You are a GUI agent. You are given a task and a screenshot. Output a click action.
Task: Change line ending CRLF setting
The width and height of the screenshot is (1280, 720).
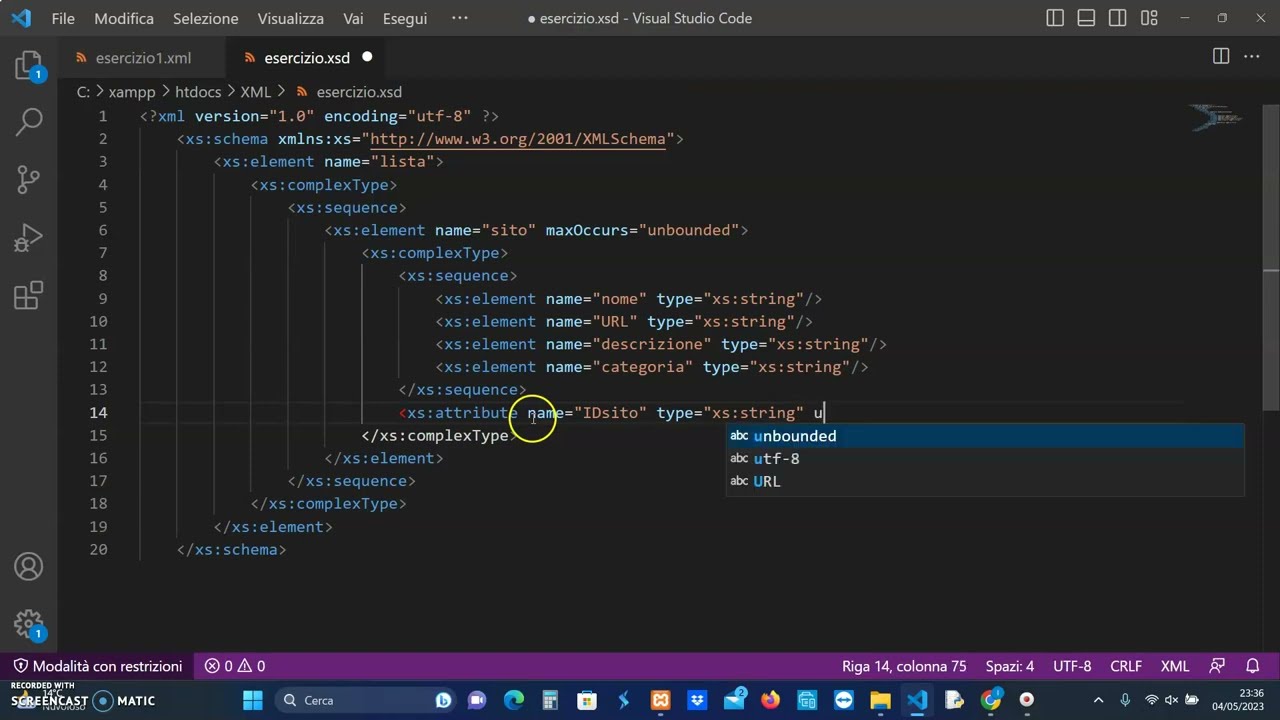click(x=1126, y=666)
